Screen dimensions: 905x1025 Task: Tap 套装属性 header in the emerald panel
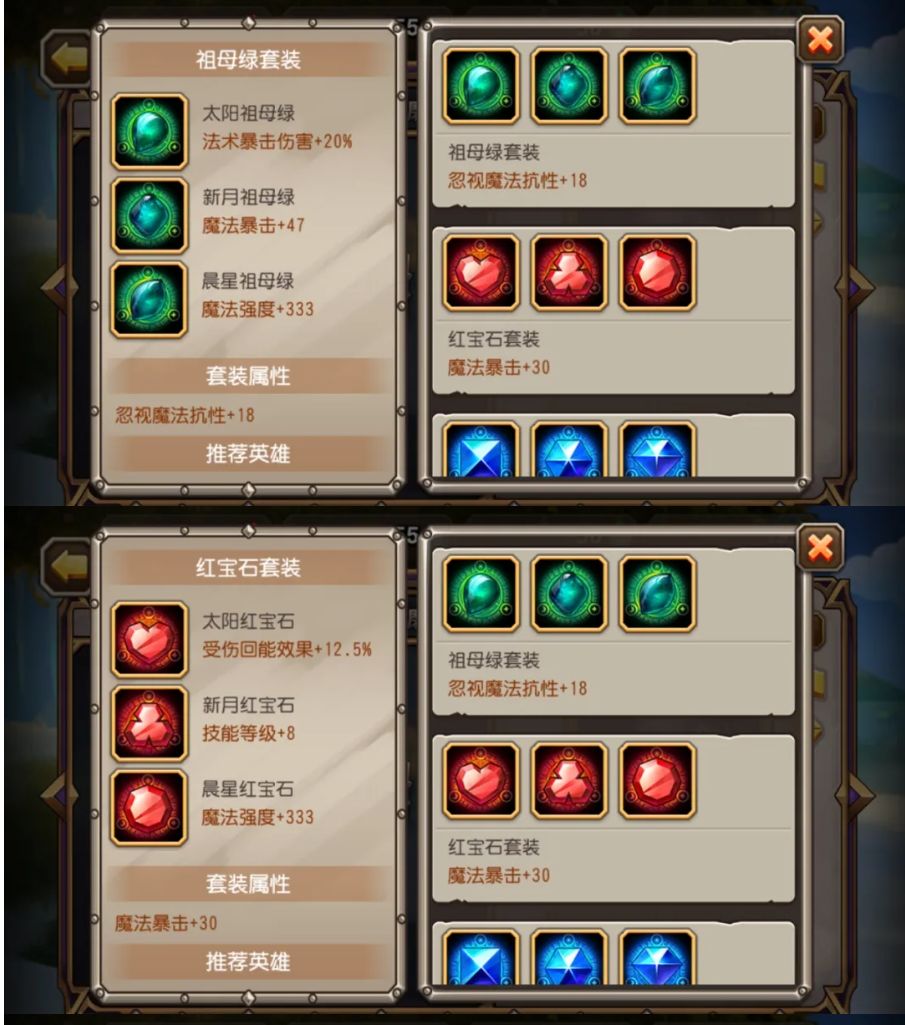(x=248, y=376)
